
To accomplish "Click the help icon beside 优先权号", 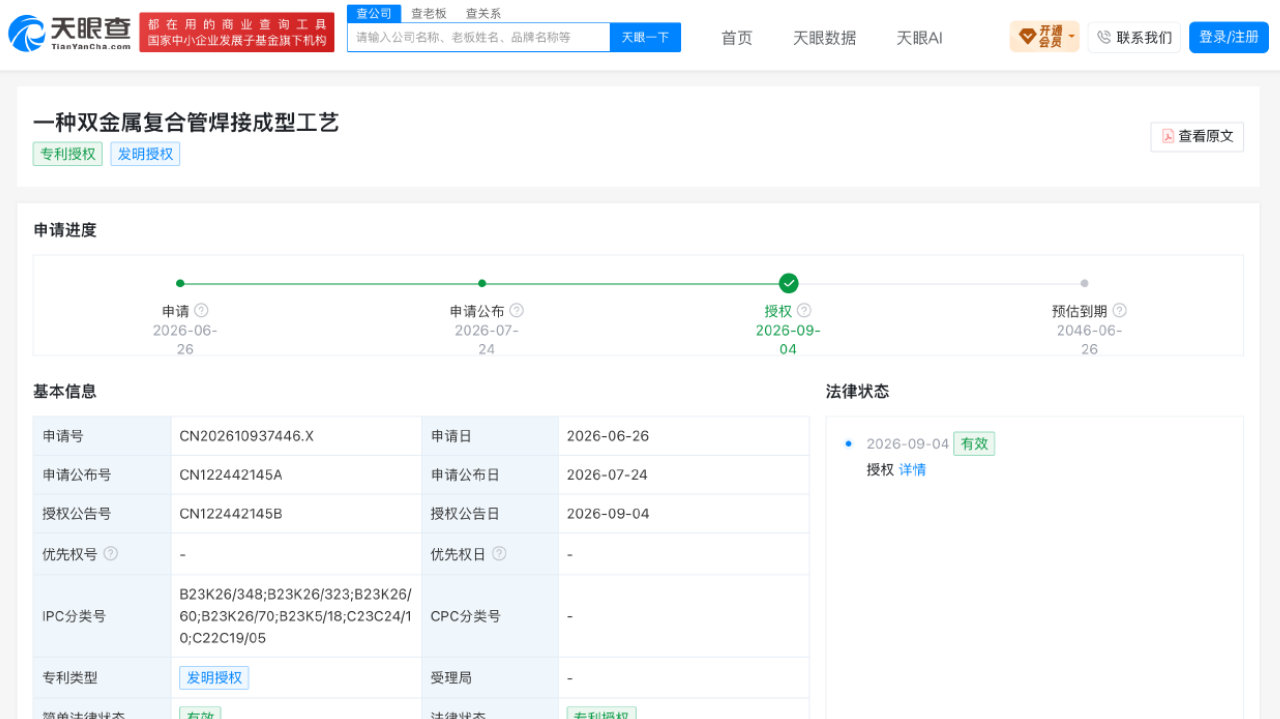I will tap(111, 553).
